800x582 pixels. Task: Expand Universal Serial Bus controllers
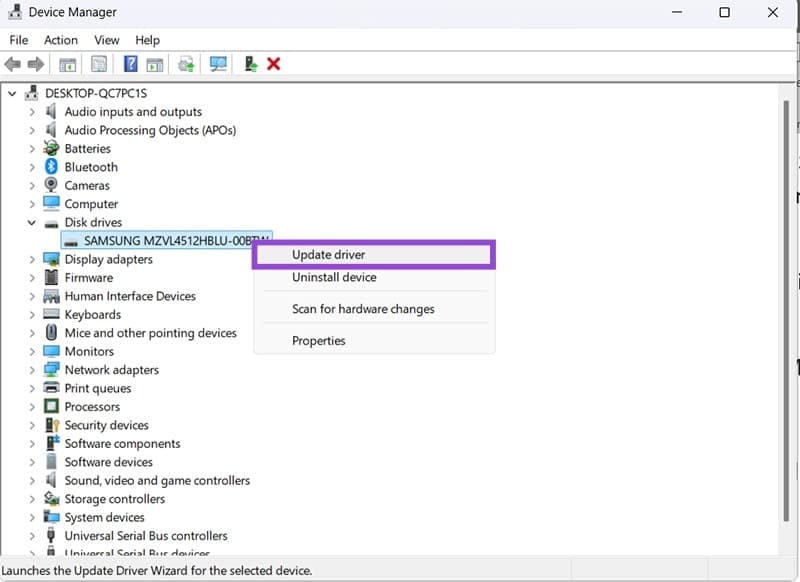click(x=32, y=535)
